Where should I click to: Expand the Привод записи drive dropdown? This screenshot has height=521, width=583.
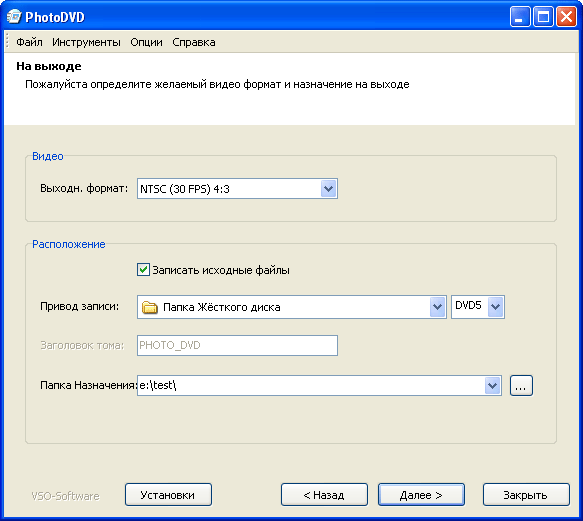tap(437, 307)
